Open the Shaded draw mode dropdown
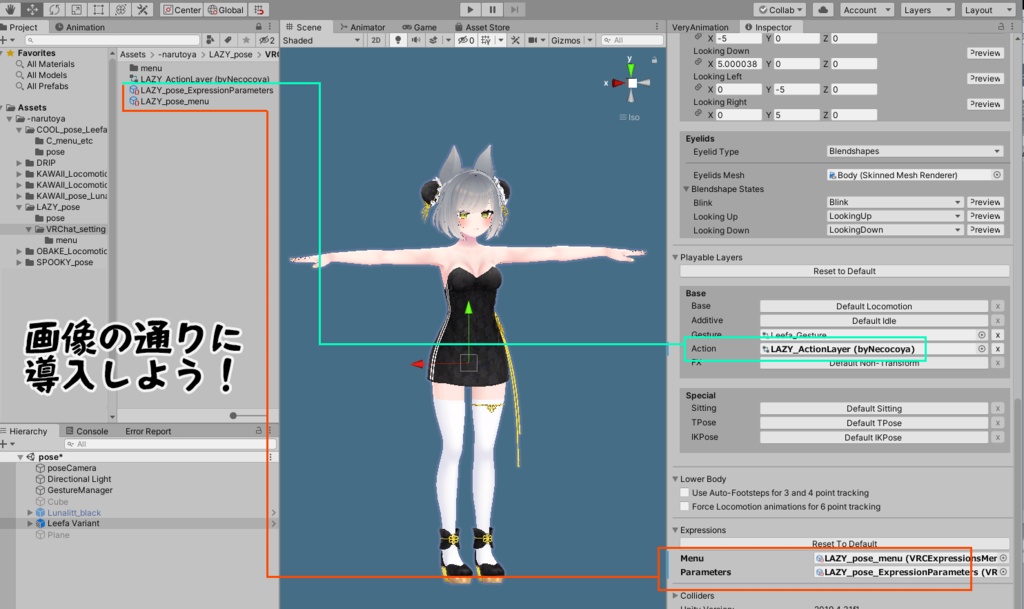The width and height of the screenshot is (1024, 609). [x=321, y=40]
